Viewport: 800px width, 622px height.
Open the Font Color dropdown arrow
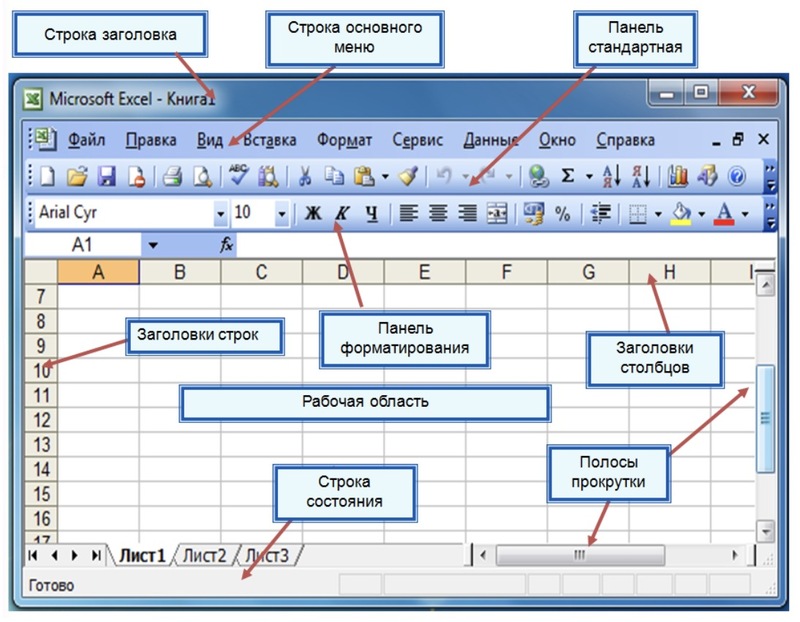point(745,214)
